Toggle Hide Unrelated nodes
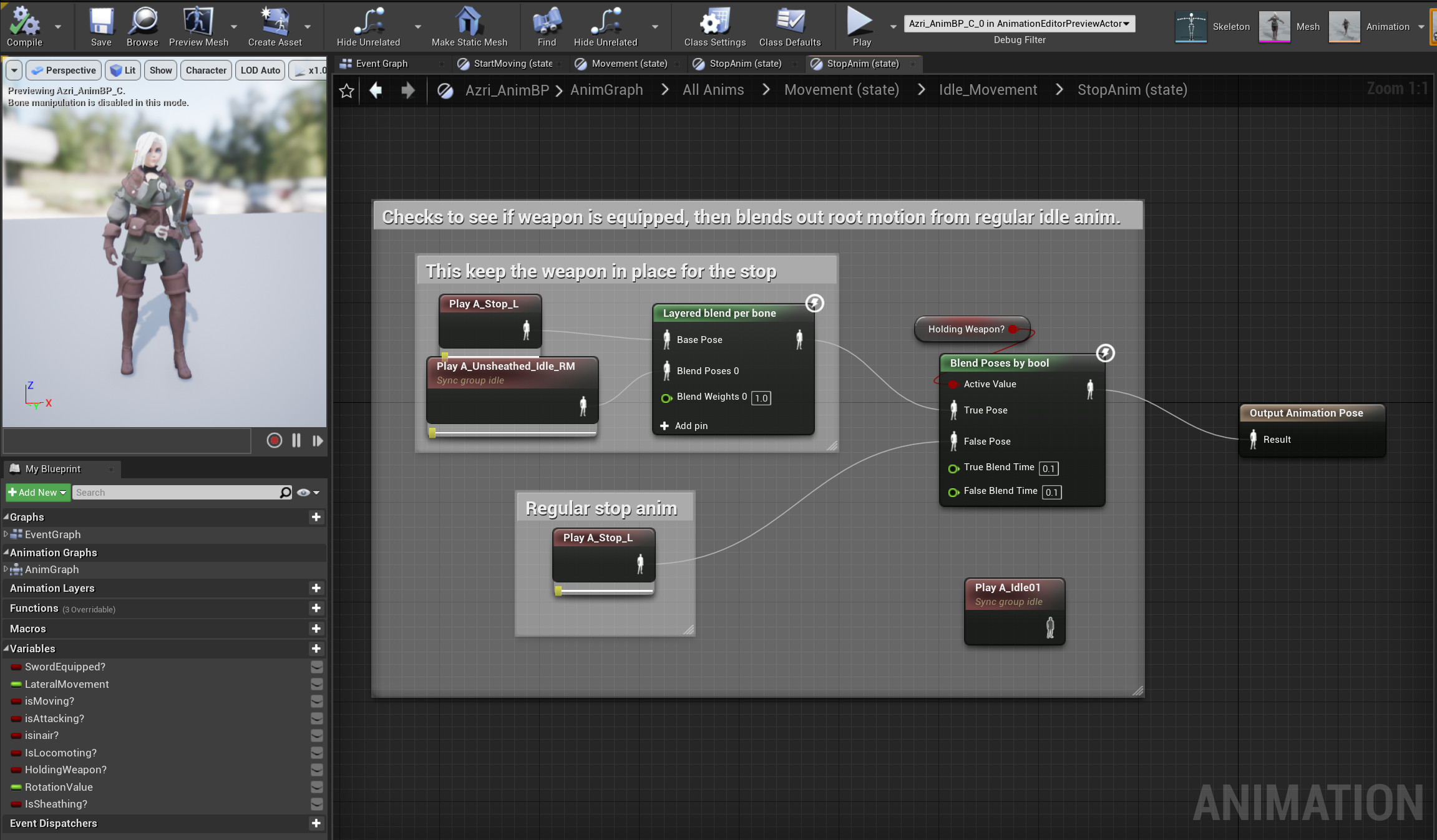Image resolution: width=1437 pixels, height=840 pixels. click(x=367, y=26)
